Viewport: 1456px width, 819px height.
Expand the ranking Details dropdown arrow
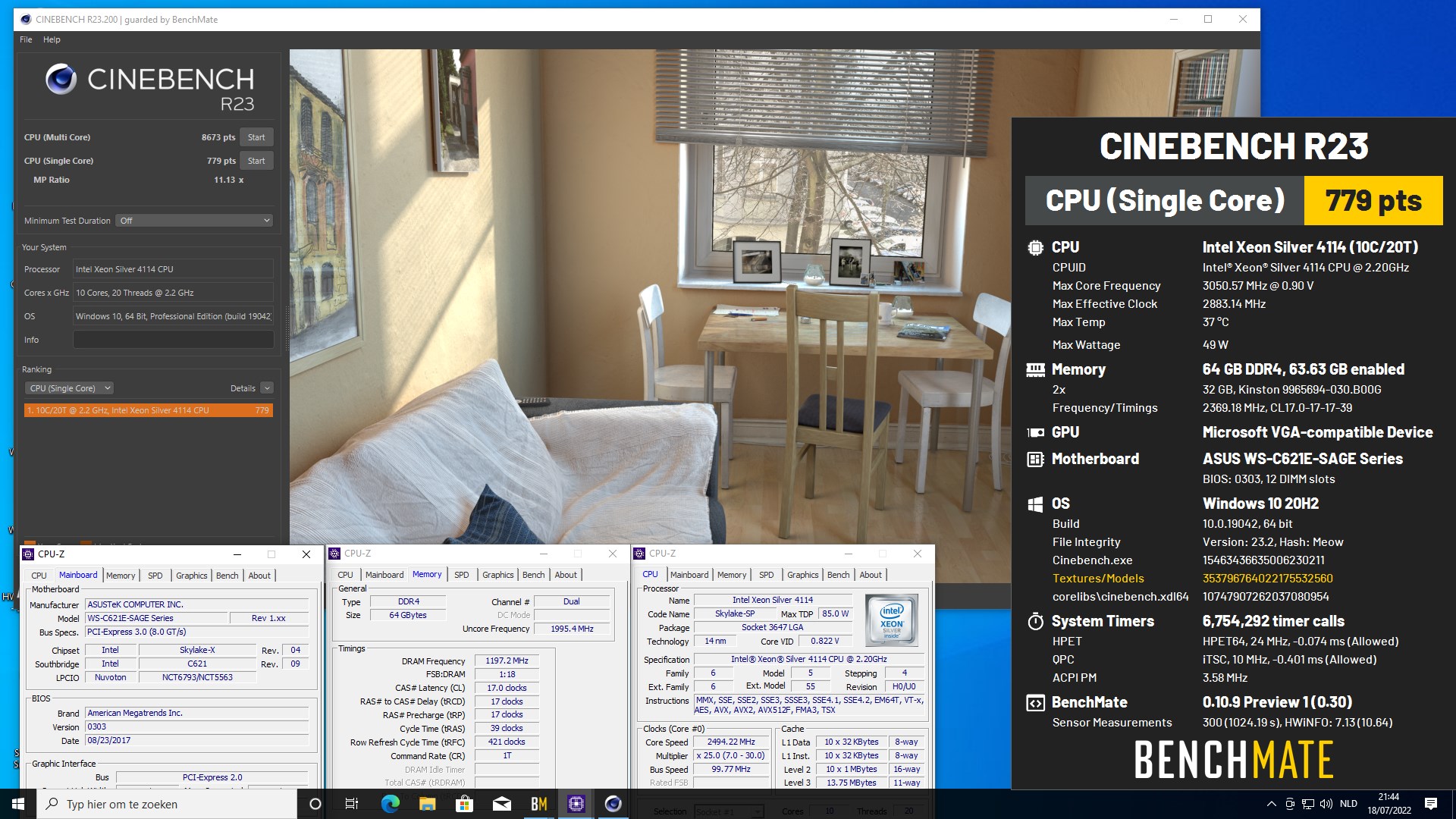tap(267, 388)
